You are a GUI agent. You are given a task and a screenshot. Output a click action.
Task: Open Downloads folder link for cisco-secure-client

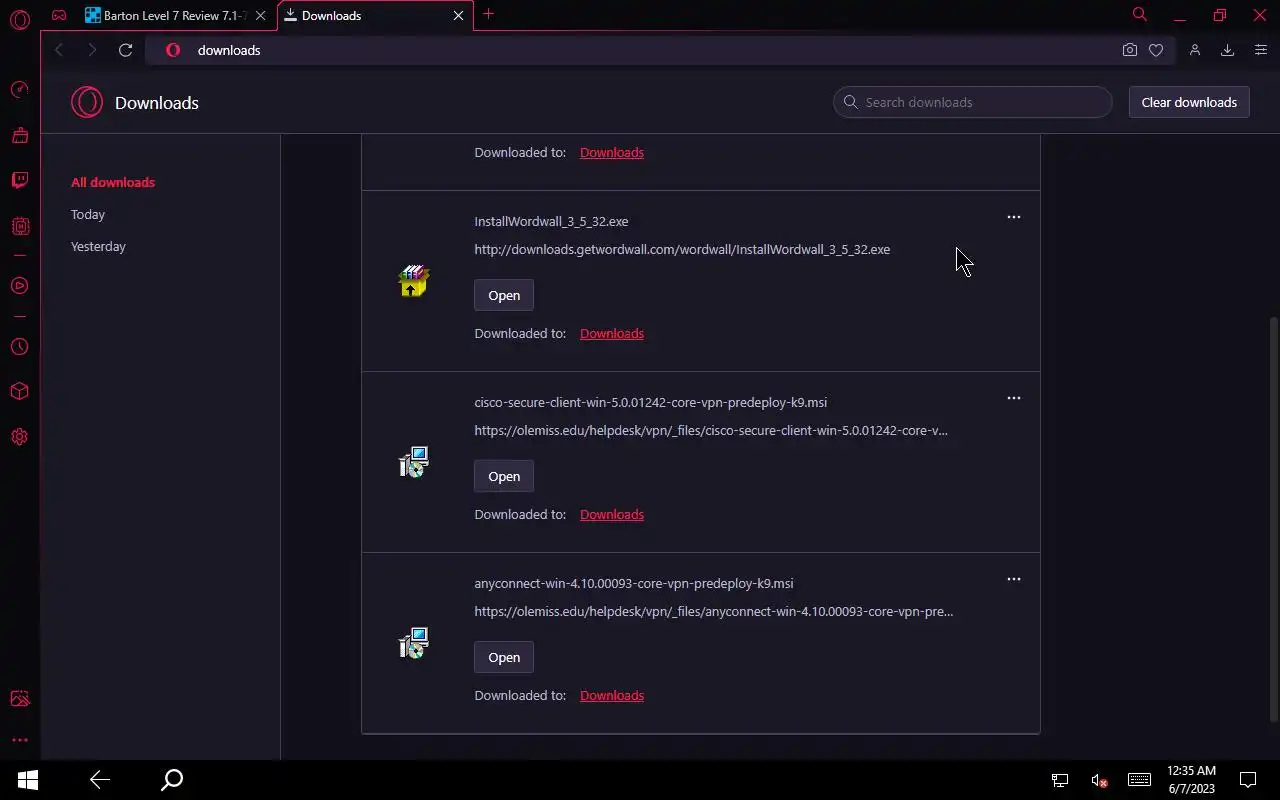pos(612,514)
